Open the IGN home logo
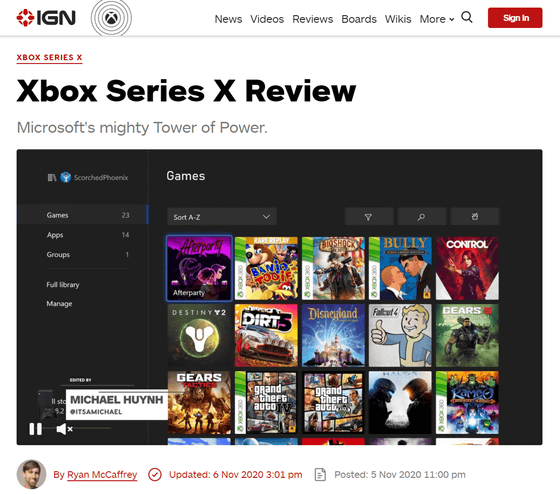The image size is (560, 494). [46, 18]
